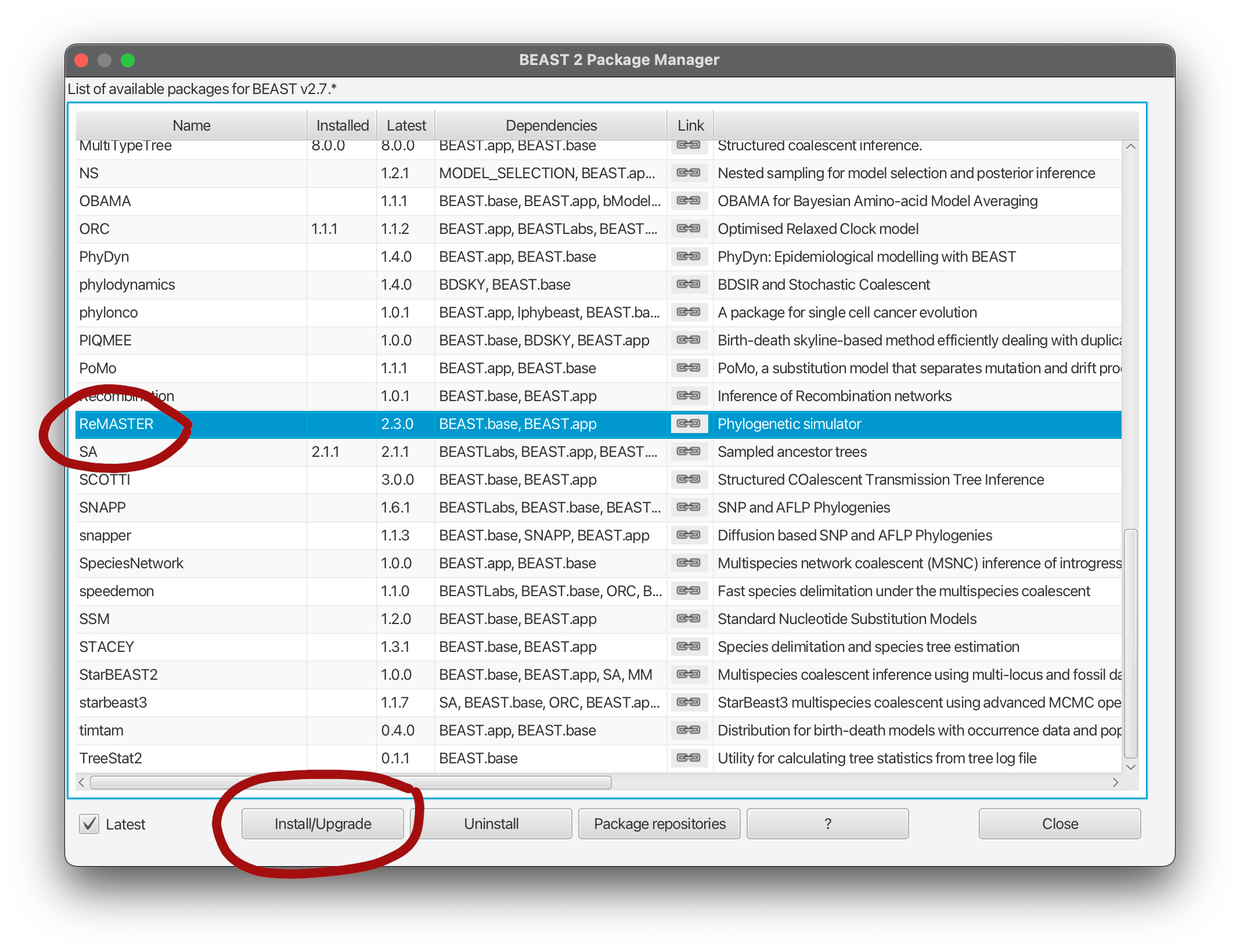The image size is (1240, 952).
Task: Select the SA package name
Action: point(88,452)
